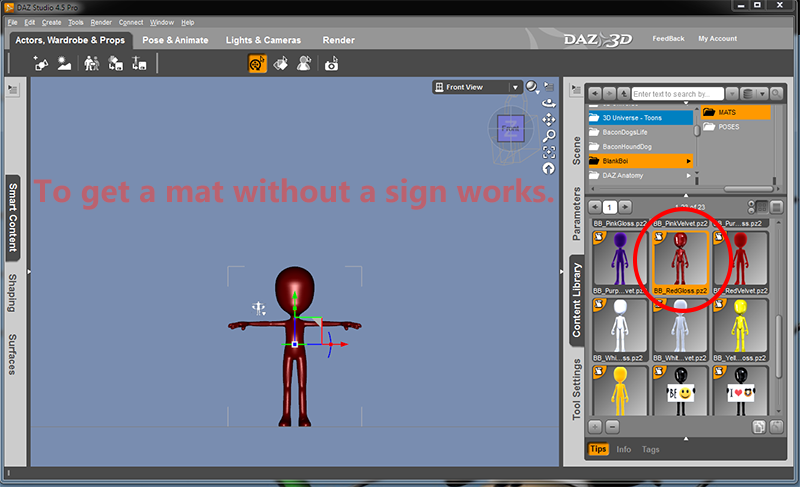Select the Region Navigator tool

click(304, 64)
